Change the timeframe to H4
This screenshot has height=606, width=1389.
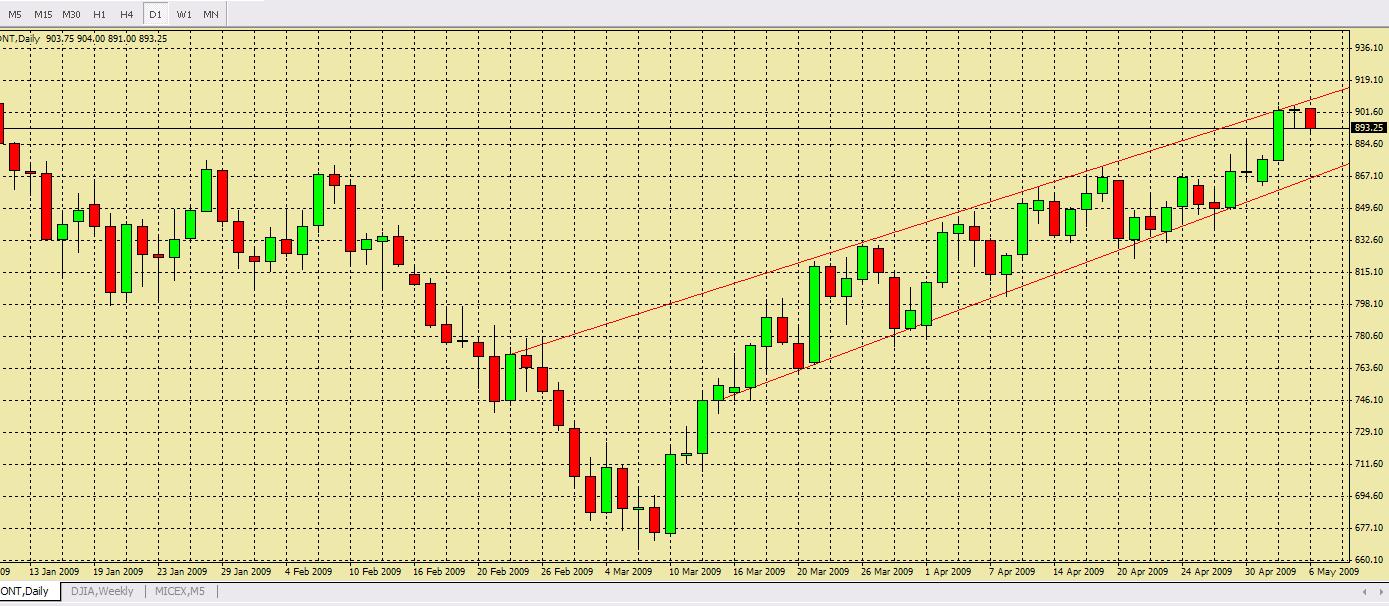[127, 14]
